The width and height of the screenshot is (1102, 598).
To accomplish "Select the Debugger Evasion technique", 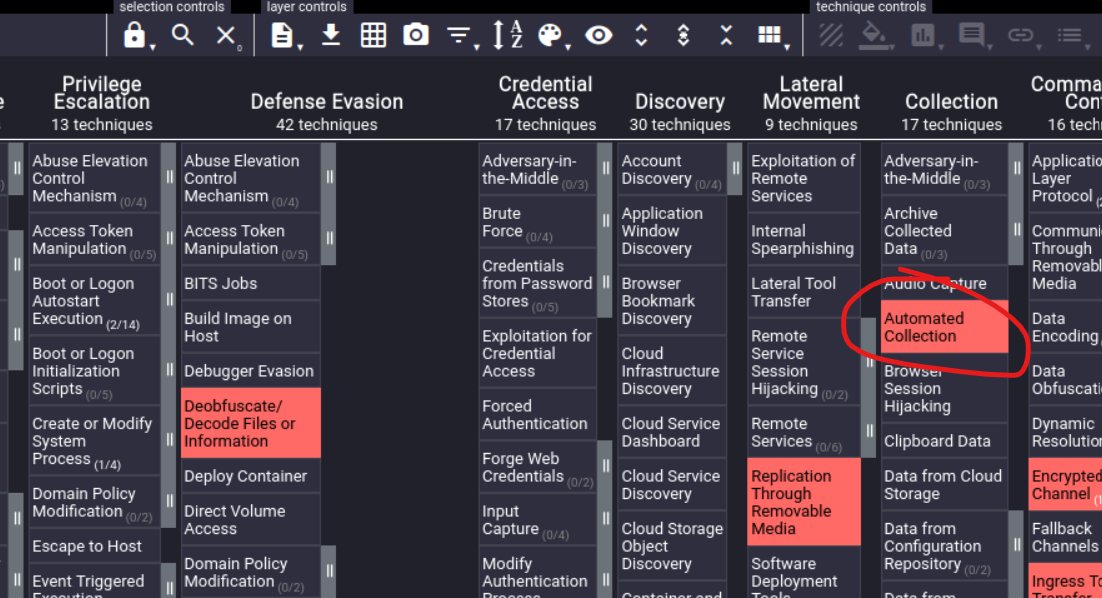I will (251, 371).
